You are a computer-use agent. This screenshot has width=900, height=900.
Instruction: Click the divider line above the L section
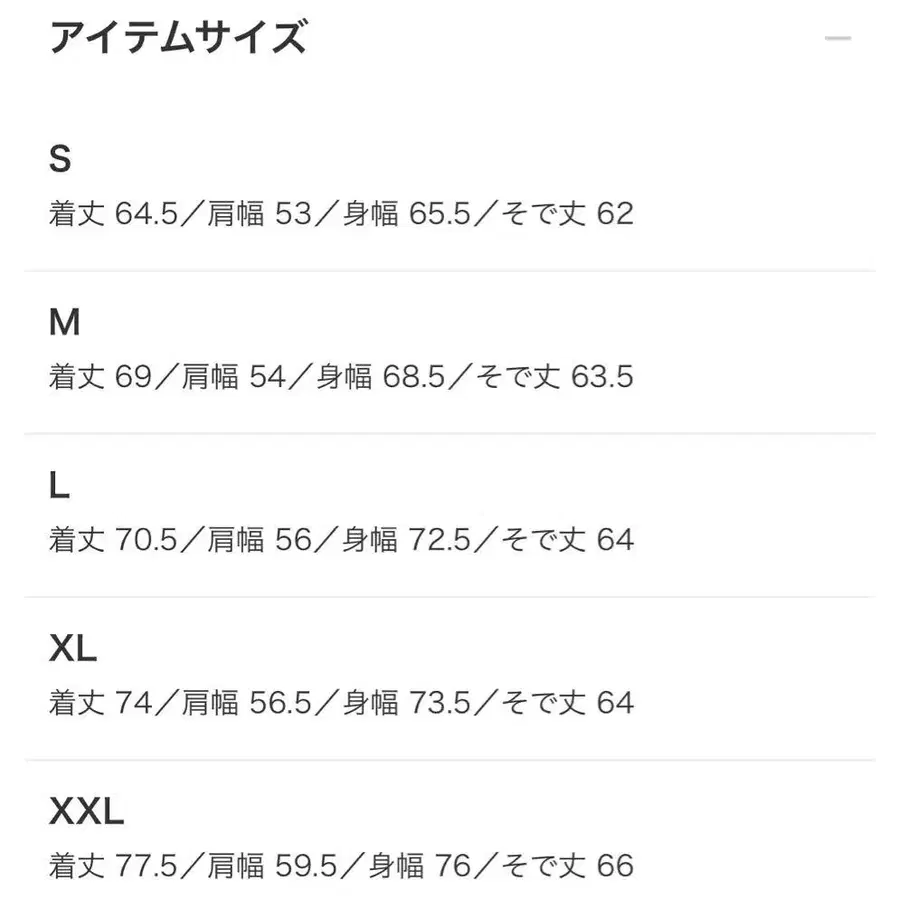point(450,434)
